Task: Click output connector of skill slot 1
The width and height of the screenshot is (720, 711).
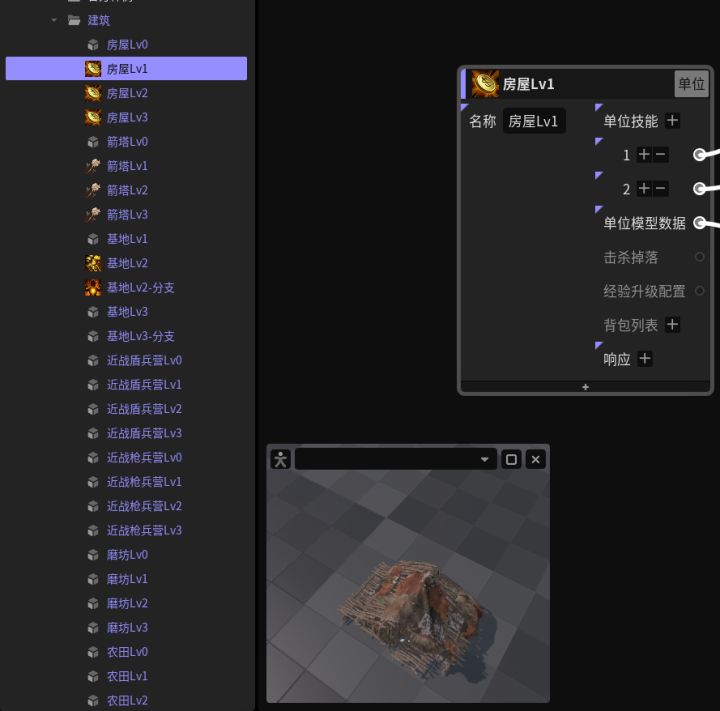Action: pos(699,155)
